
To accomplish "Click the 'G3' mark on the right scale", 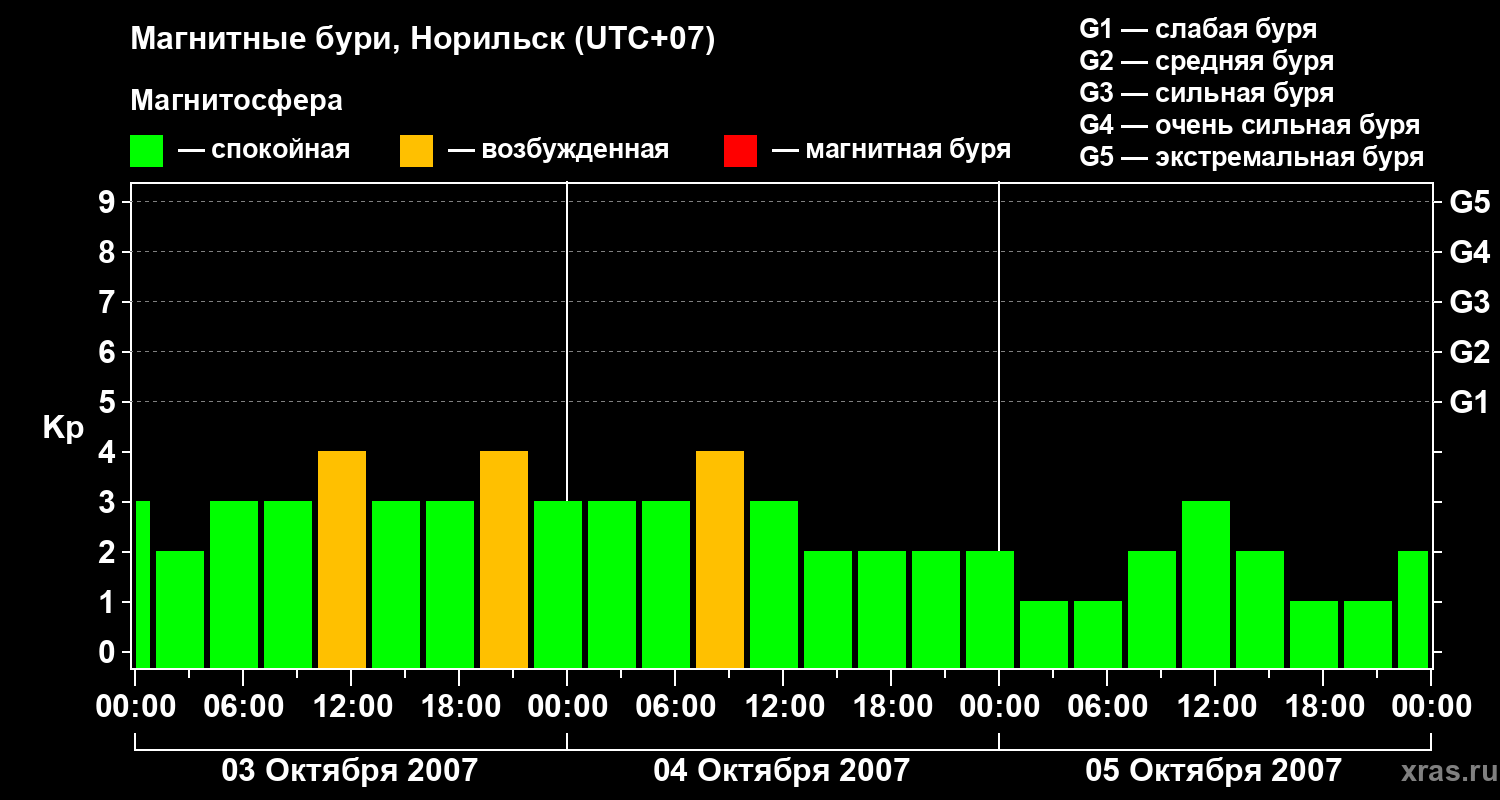I will pos(1470,303).
